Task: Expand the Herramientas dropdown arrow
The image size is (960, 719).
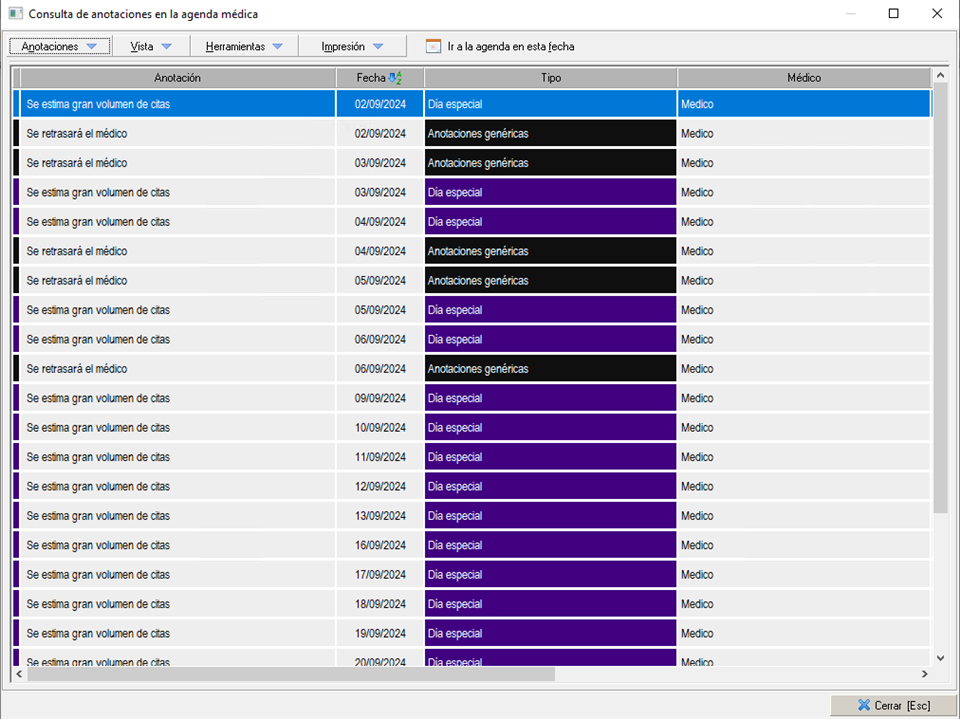Action: (277, 47)
